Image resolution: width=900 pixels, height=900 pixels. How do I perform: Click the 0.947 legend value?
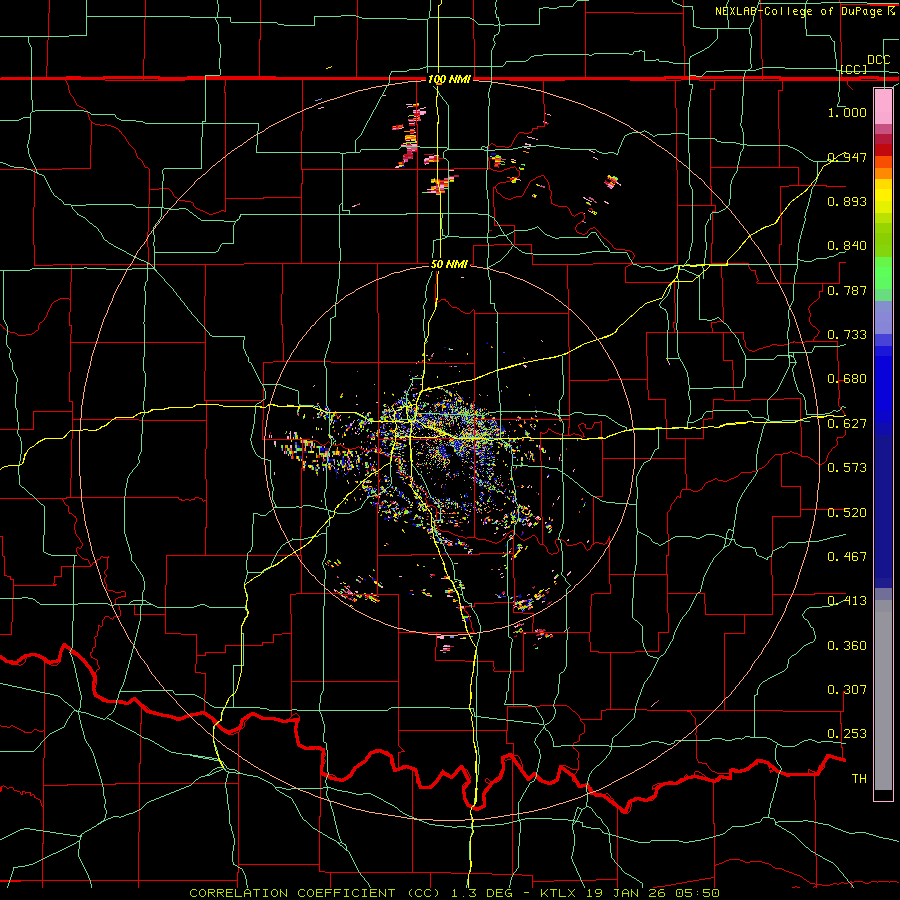[x=847, y=157]
